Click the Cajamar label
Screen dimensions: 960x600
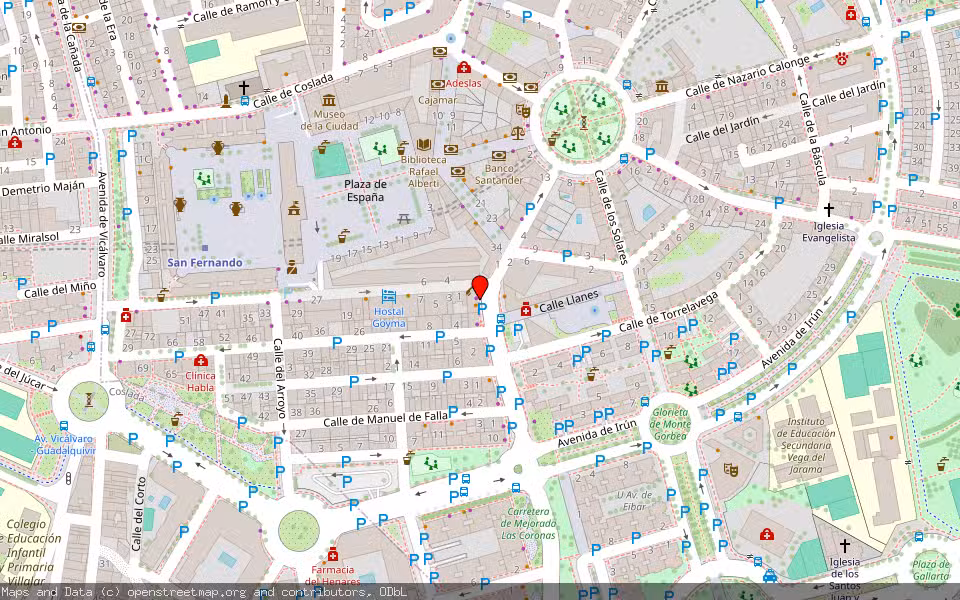[438, 100]
